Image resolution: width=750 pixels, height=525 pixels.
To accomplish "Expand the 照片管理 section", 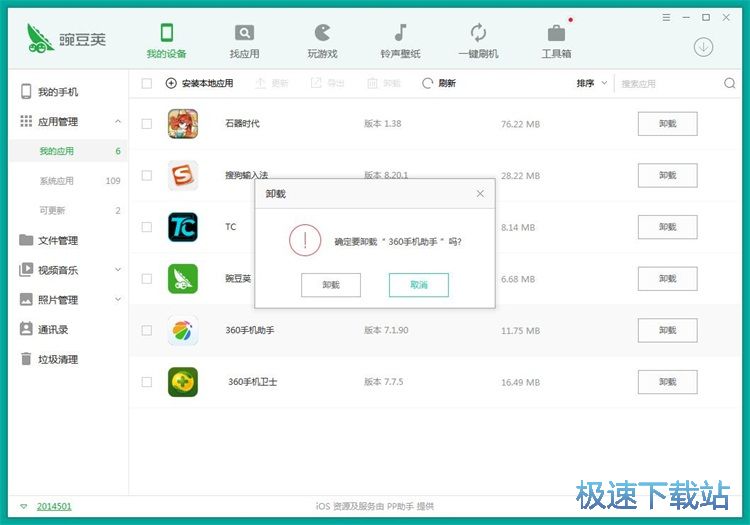I will [x=118, y=299].
